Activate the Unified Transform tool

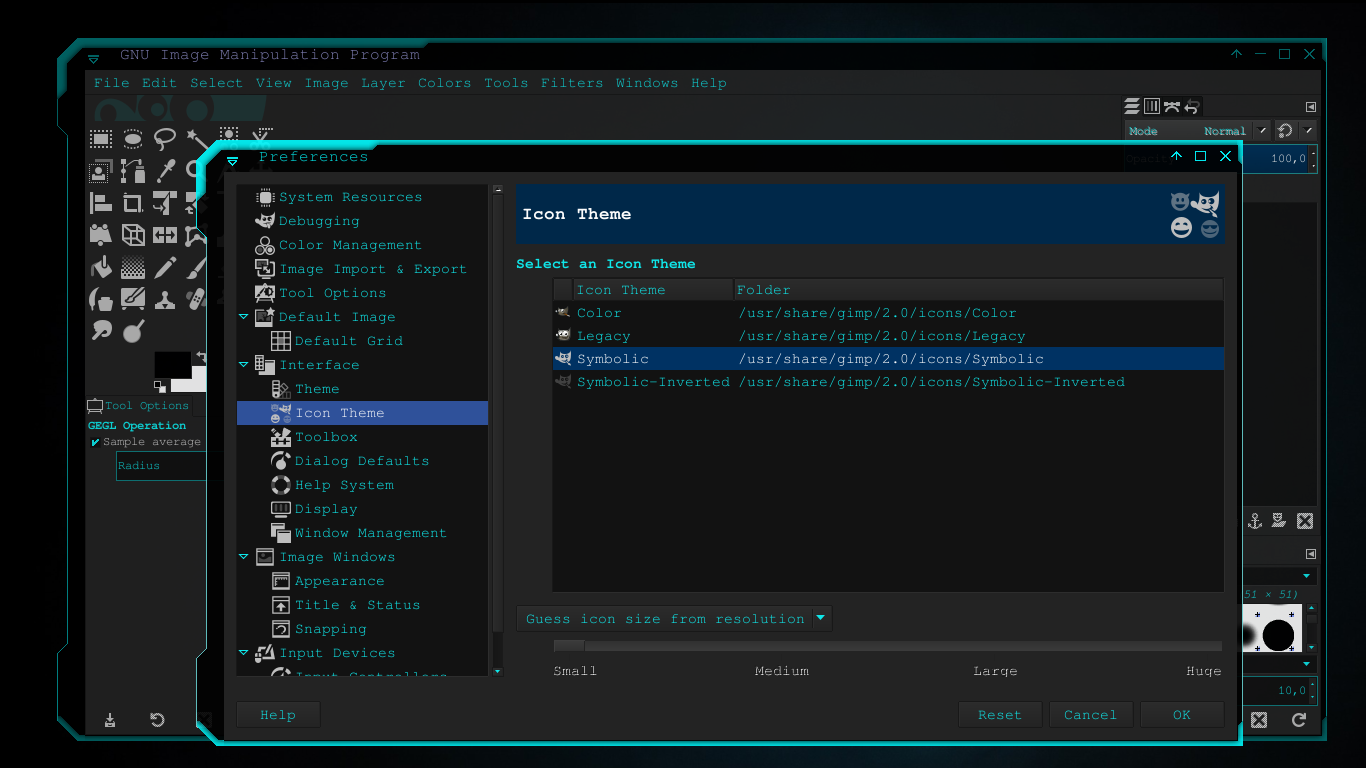click(x=165, y=203)
